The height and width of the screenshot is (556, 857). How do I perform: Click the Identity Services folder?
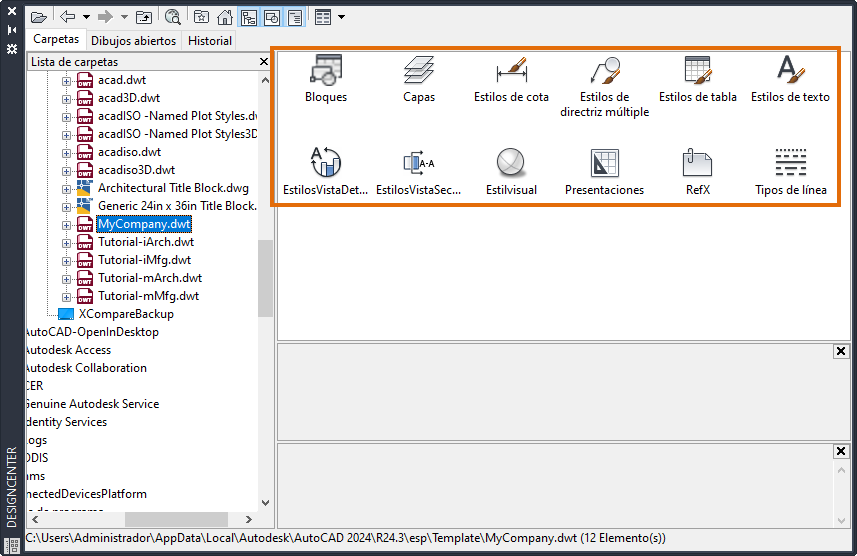(x=66, y=422)
